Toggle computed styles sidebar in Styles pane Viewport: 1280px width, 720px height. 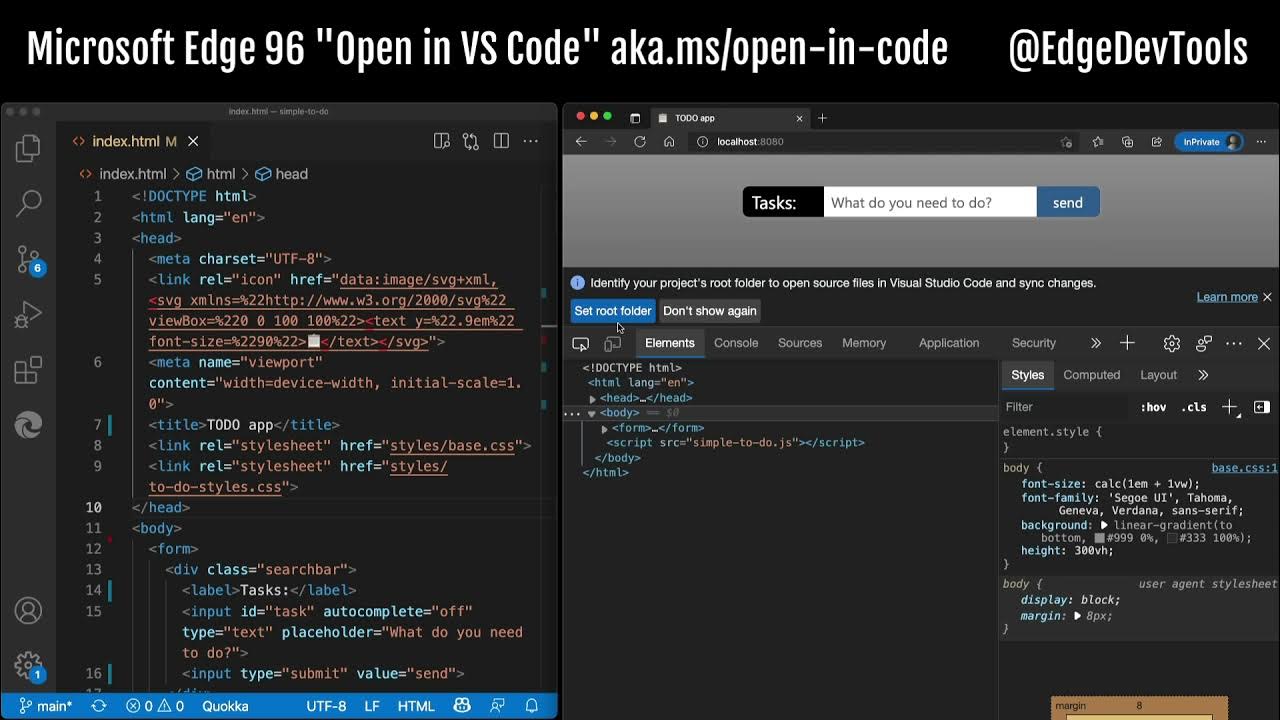(1262, 407)
